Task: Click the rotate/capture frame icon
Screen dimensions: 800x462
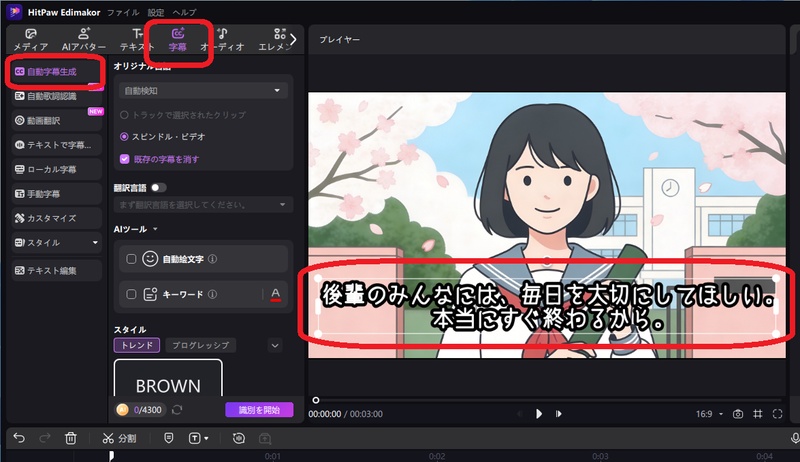Action: click(x=239, y=438)
